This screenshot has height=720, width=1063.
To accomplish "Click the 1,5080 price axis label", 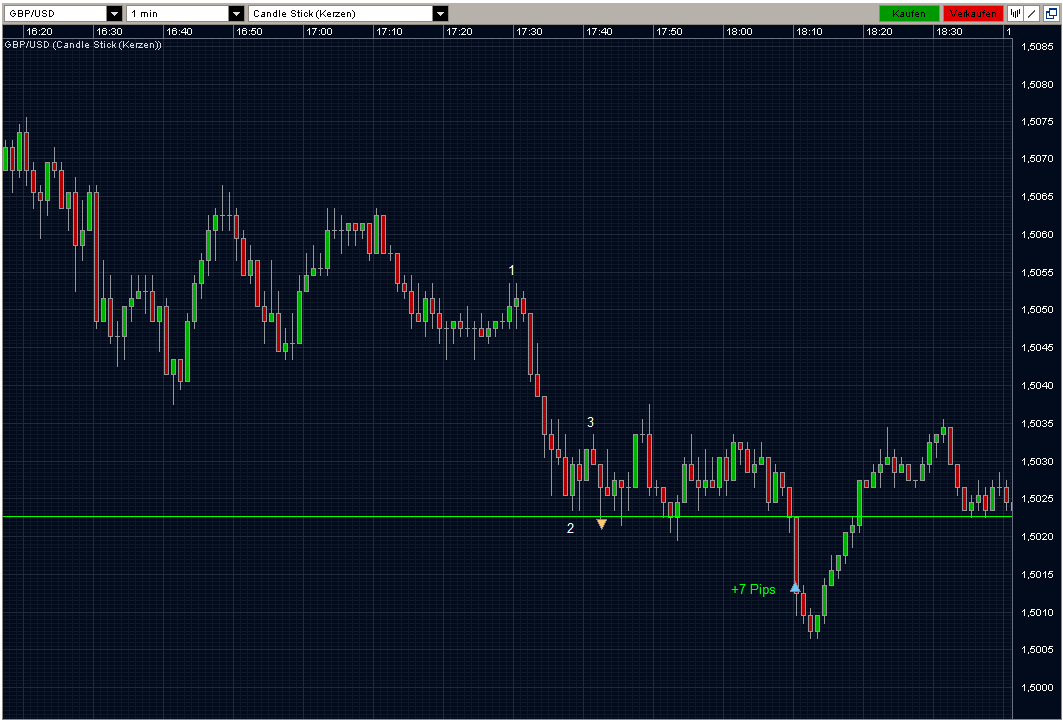I will coord(1037,85).
